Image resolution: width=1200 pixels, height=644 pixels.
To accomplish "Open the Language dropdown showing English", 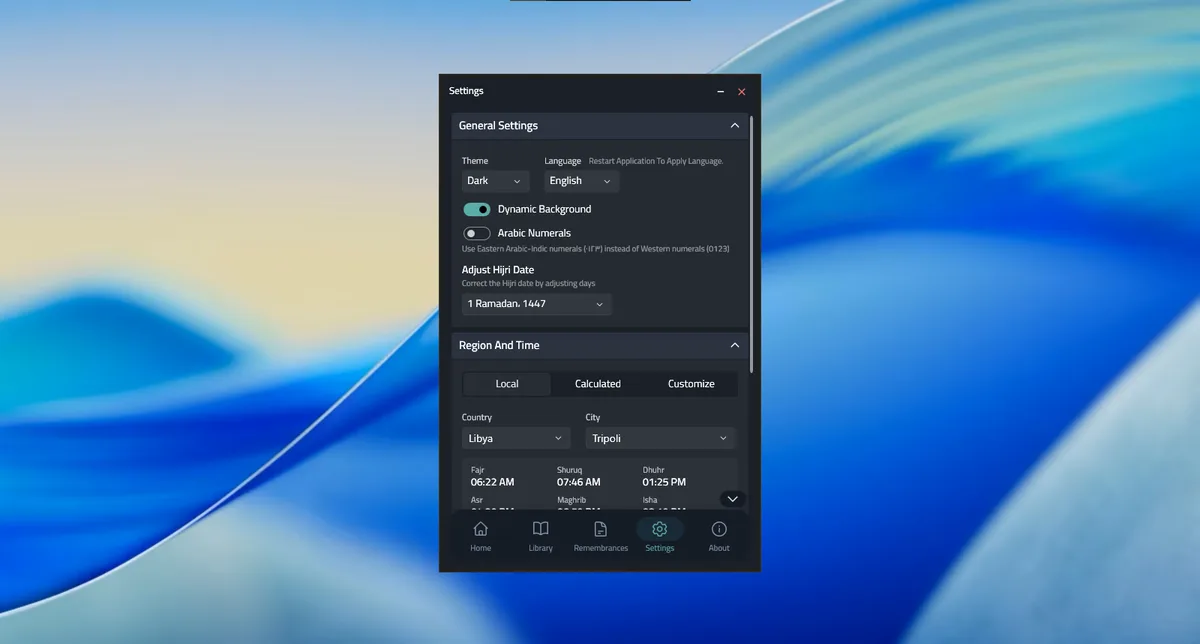I will 581,181.
